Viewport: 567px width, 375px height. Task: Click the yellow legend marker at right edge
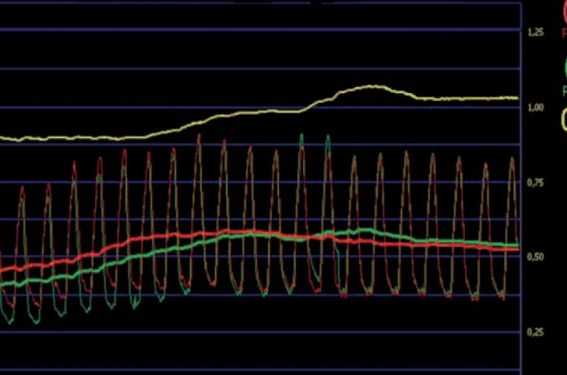[x=564, y=119]
